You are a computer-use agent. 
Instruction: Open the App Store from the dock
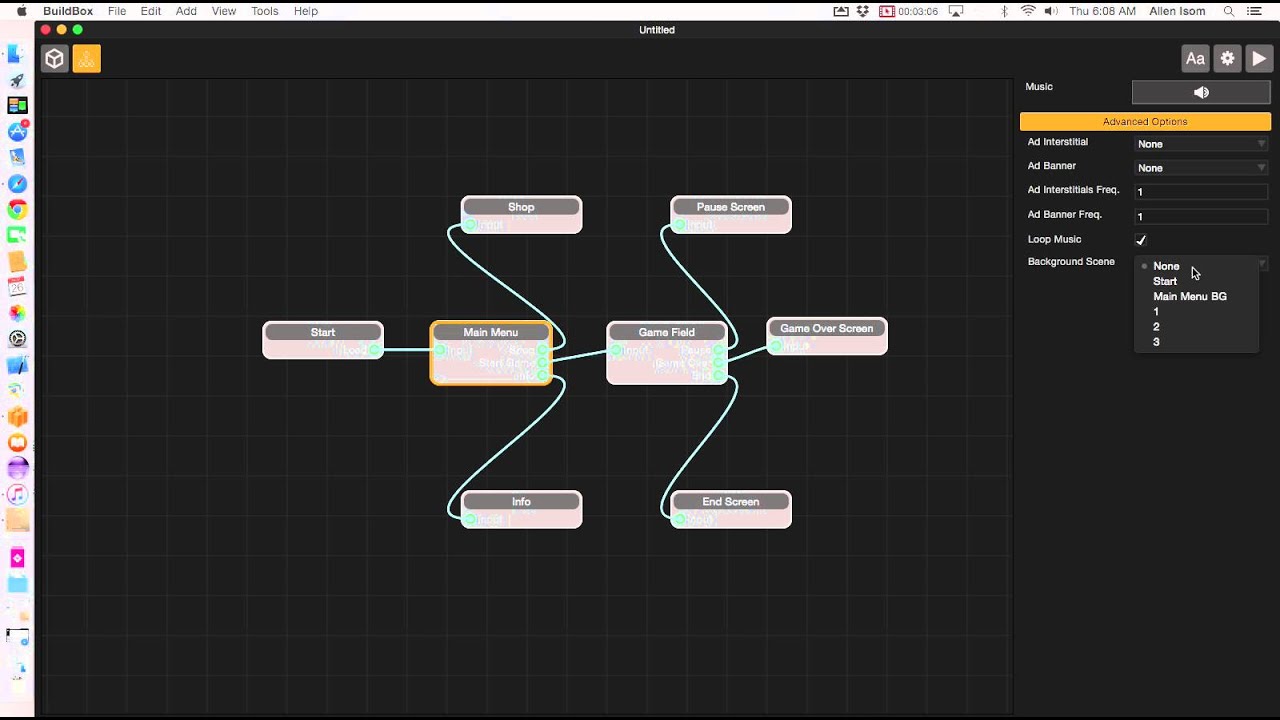tap(17, 132)
